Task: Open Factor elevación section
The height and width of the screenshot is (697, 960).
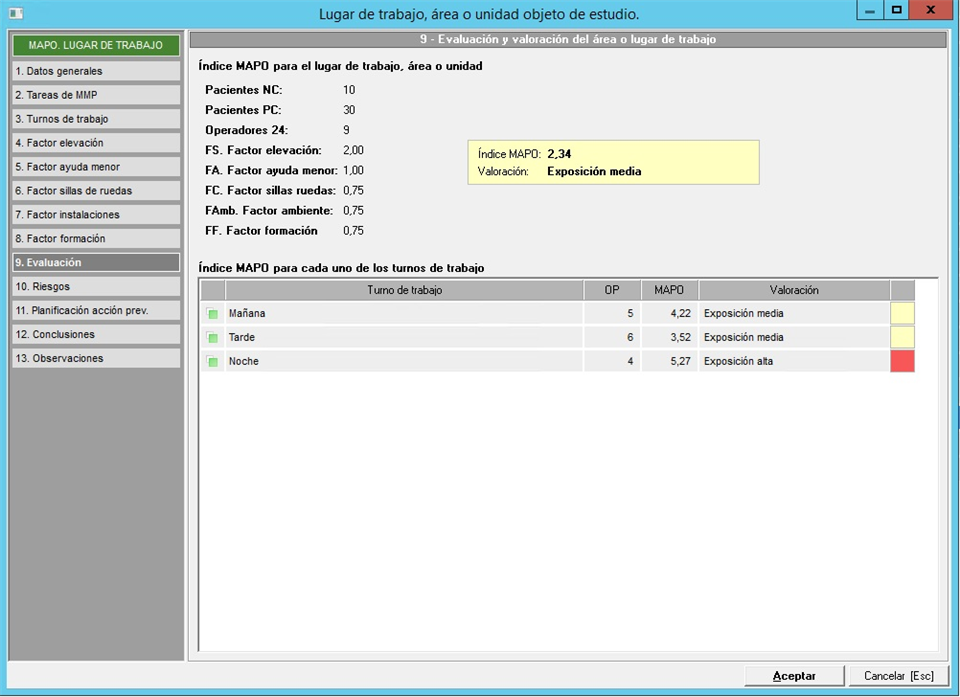Action: point(95,143)
